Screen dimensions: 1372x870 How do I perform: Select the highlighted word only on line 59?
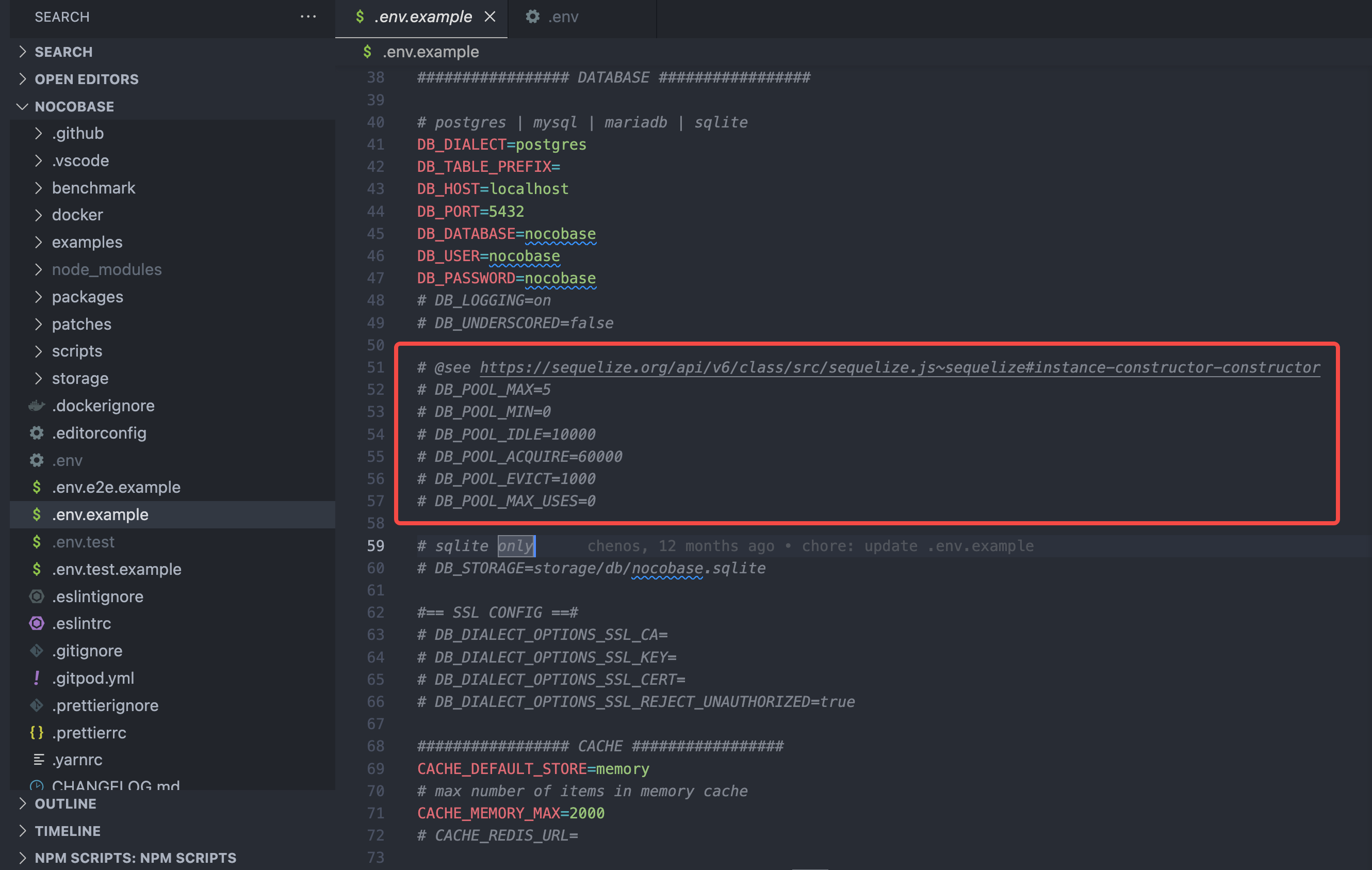pyautogui.click(x=516, y=545)
